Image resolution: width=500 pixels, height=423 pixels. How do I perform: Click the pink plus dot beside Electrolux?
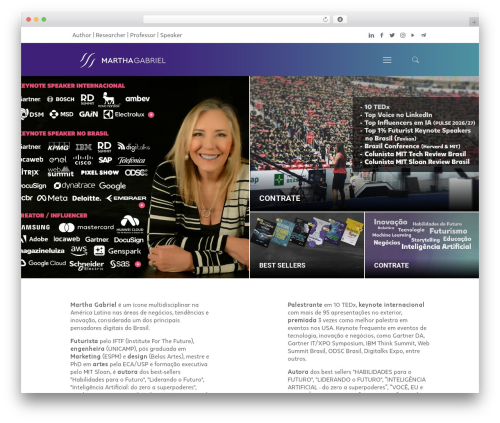tap(151, 115)
